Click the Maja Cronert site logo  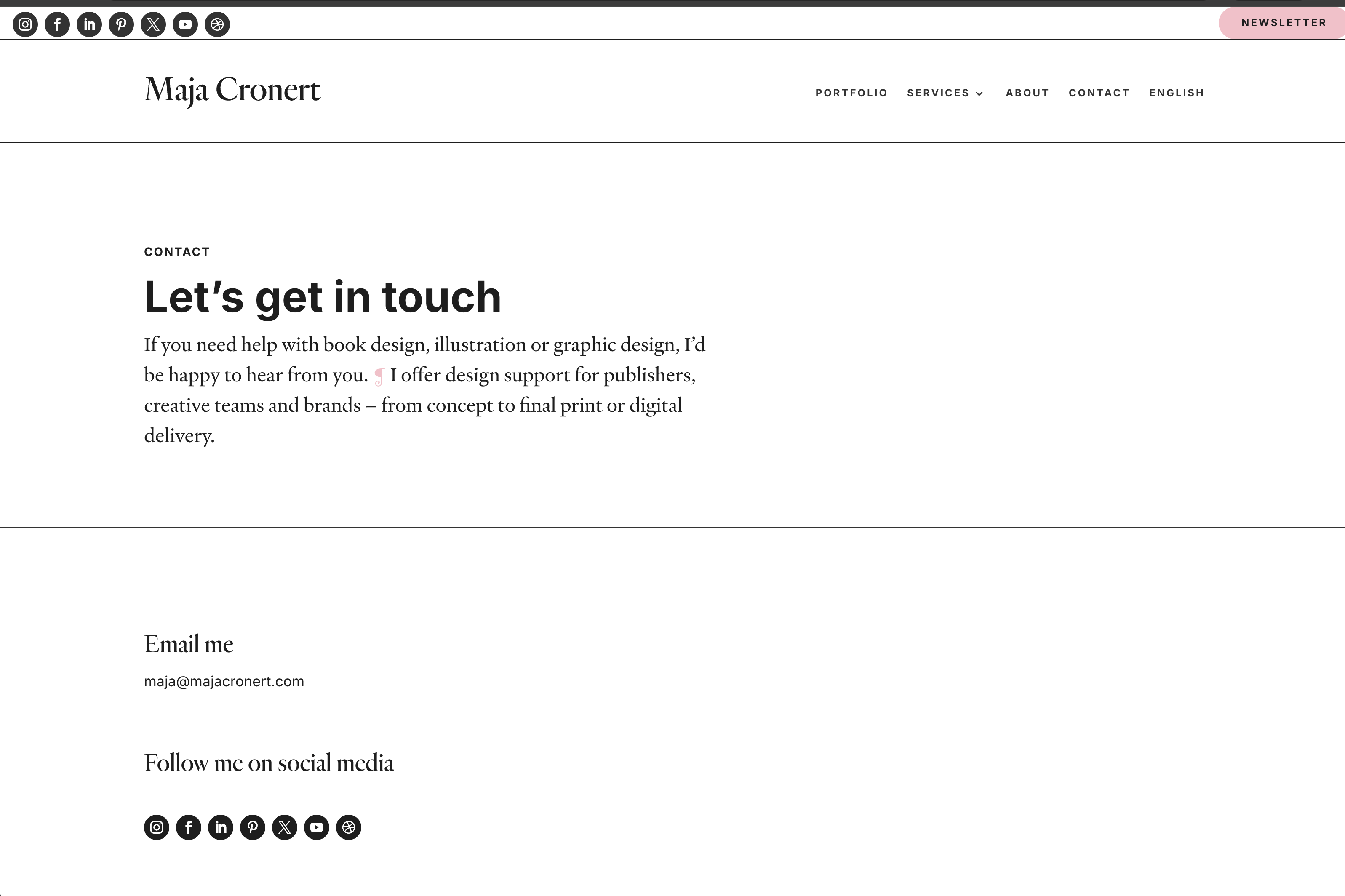click(232, 90)
